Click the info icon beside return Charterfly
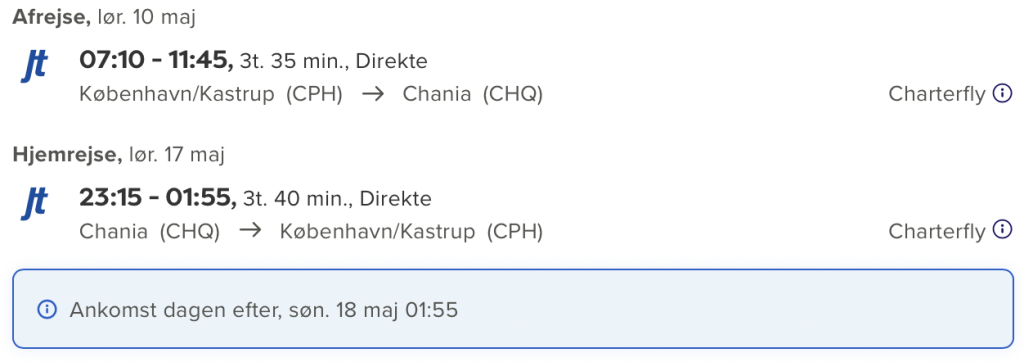1024x362 pixels. [1002, 229]
